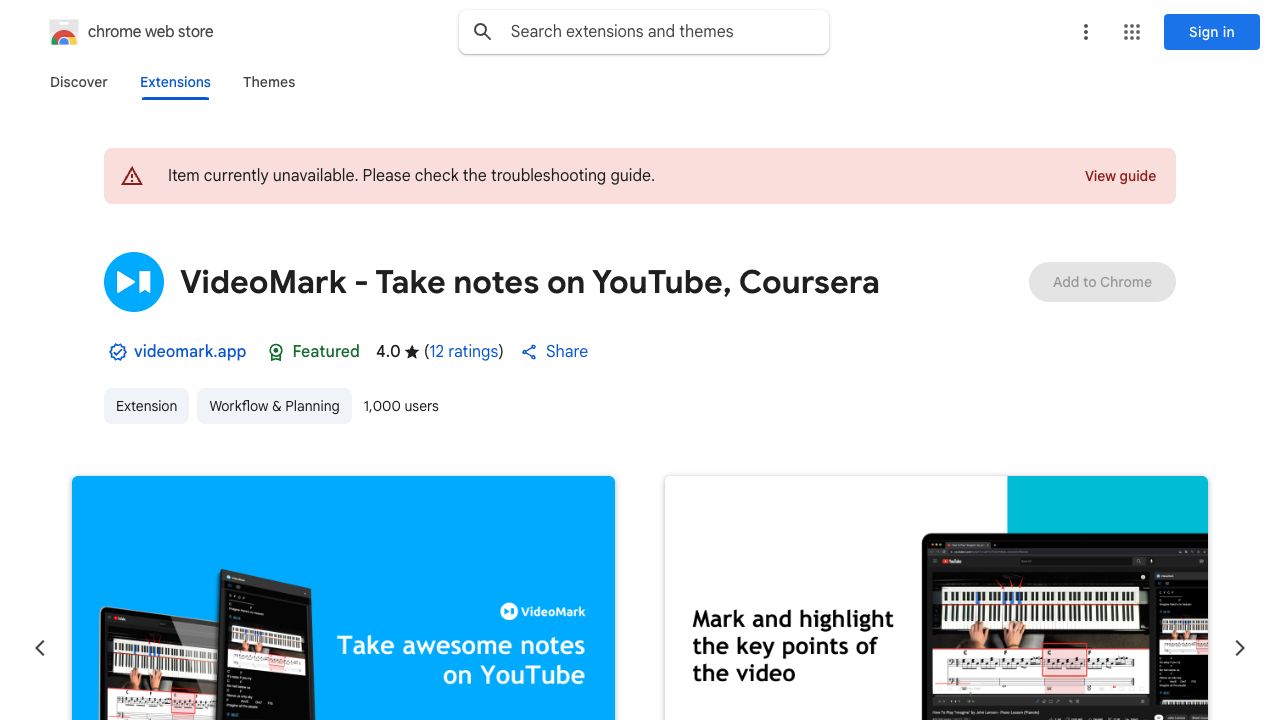Click the Workflow & Planning category chip
This screenshot has height=720, width=1280.
tap(274, 406)
